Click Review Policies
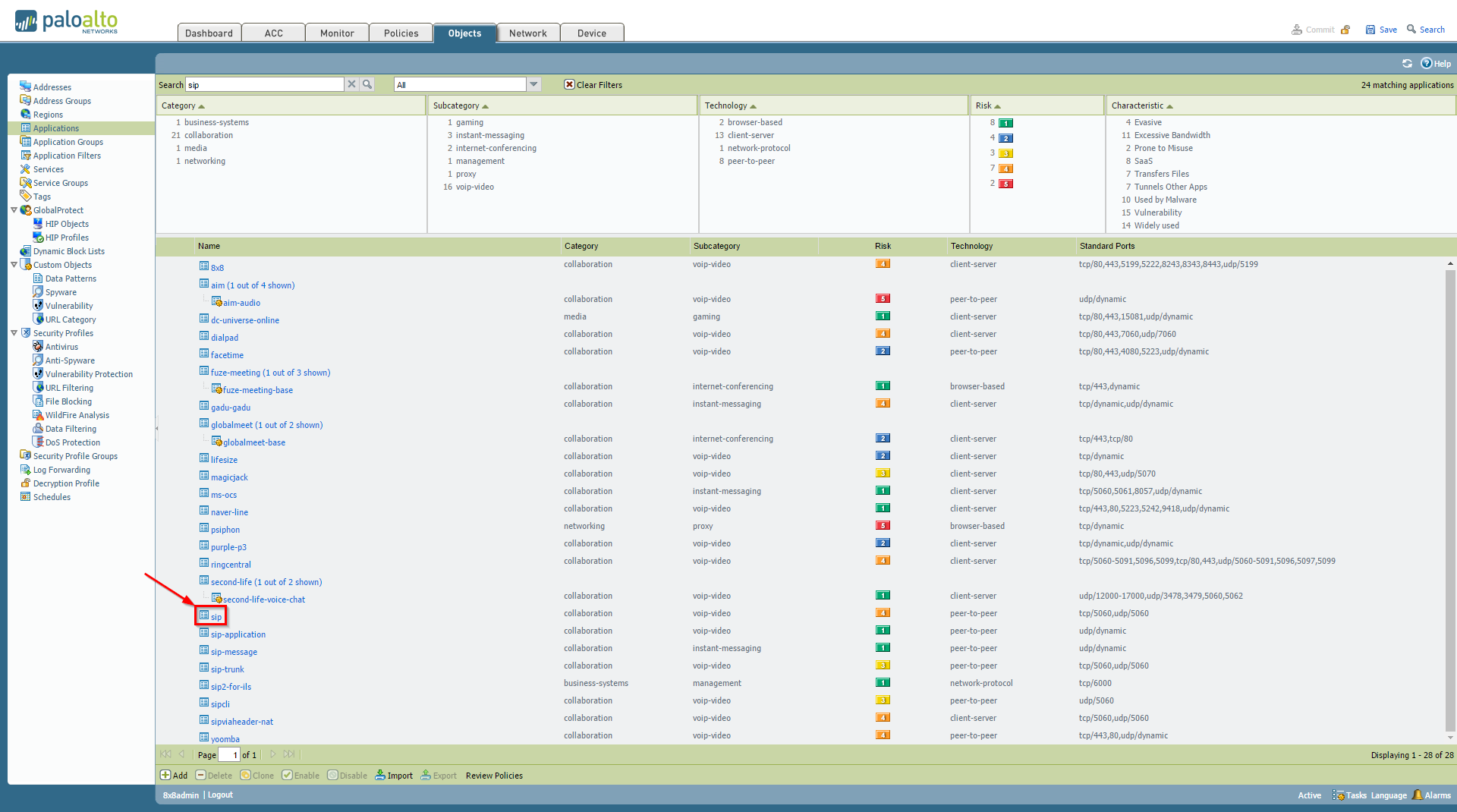Image resolution: width=1457 pixels, height=812 pixels. (494, 776)
